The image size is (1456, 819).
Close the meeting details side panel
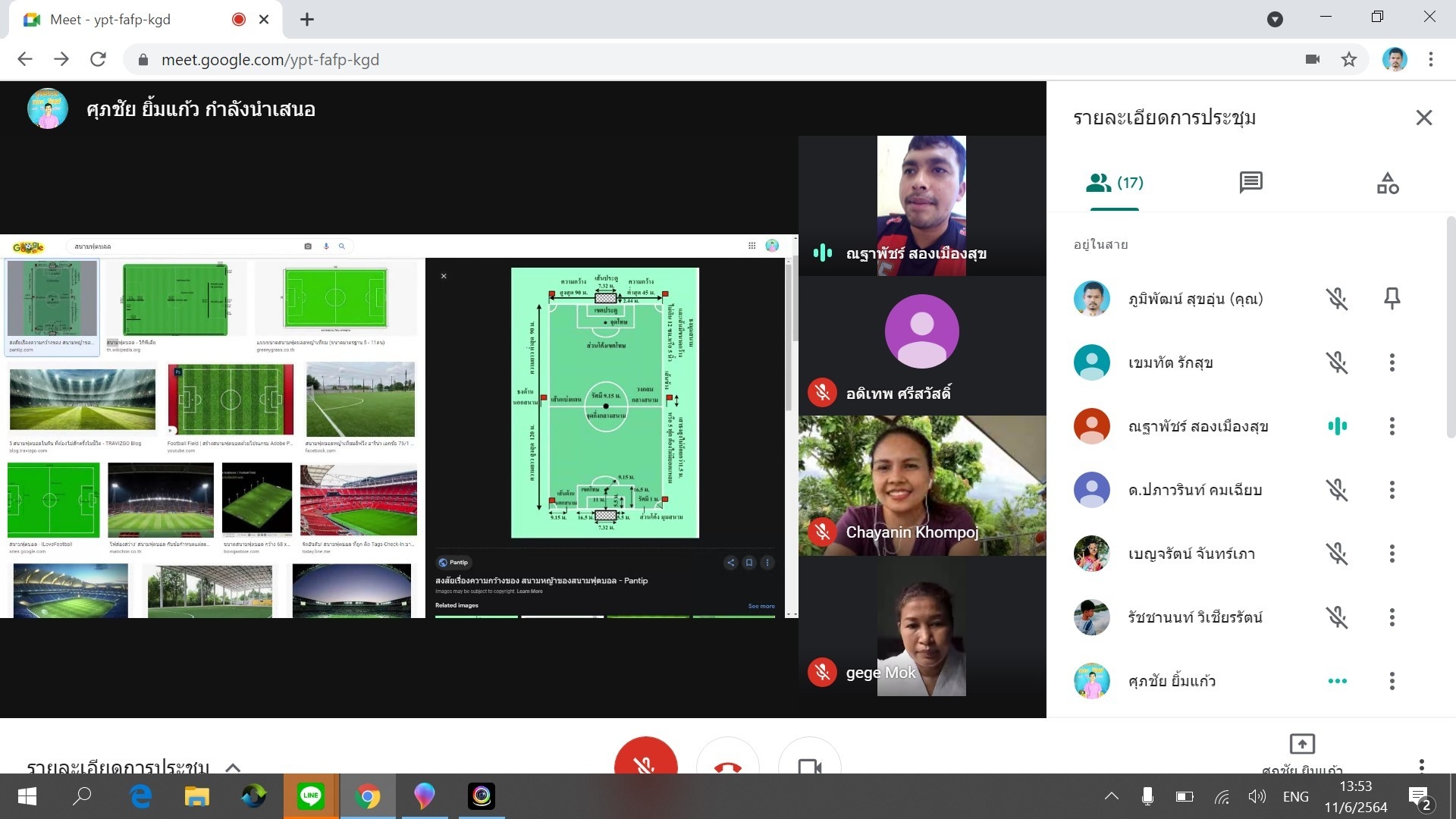coord(1423,118)
